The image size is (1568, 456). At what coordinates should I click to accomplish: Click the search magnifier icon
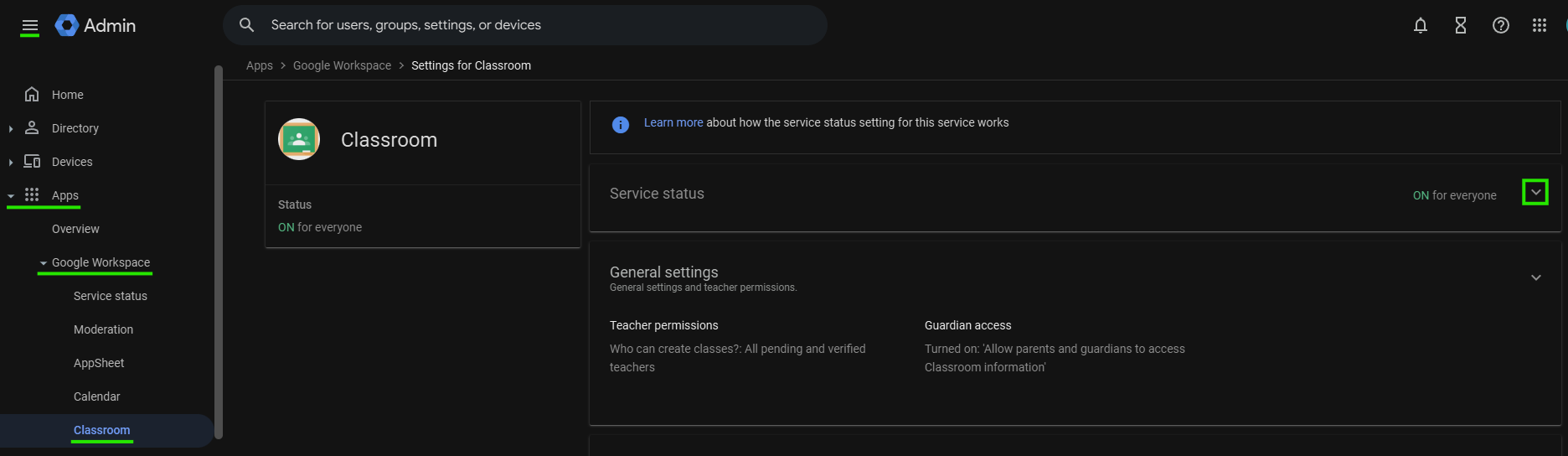coord(246,25)
